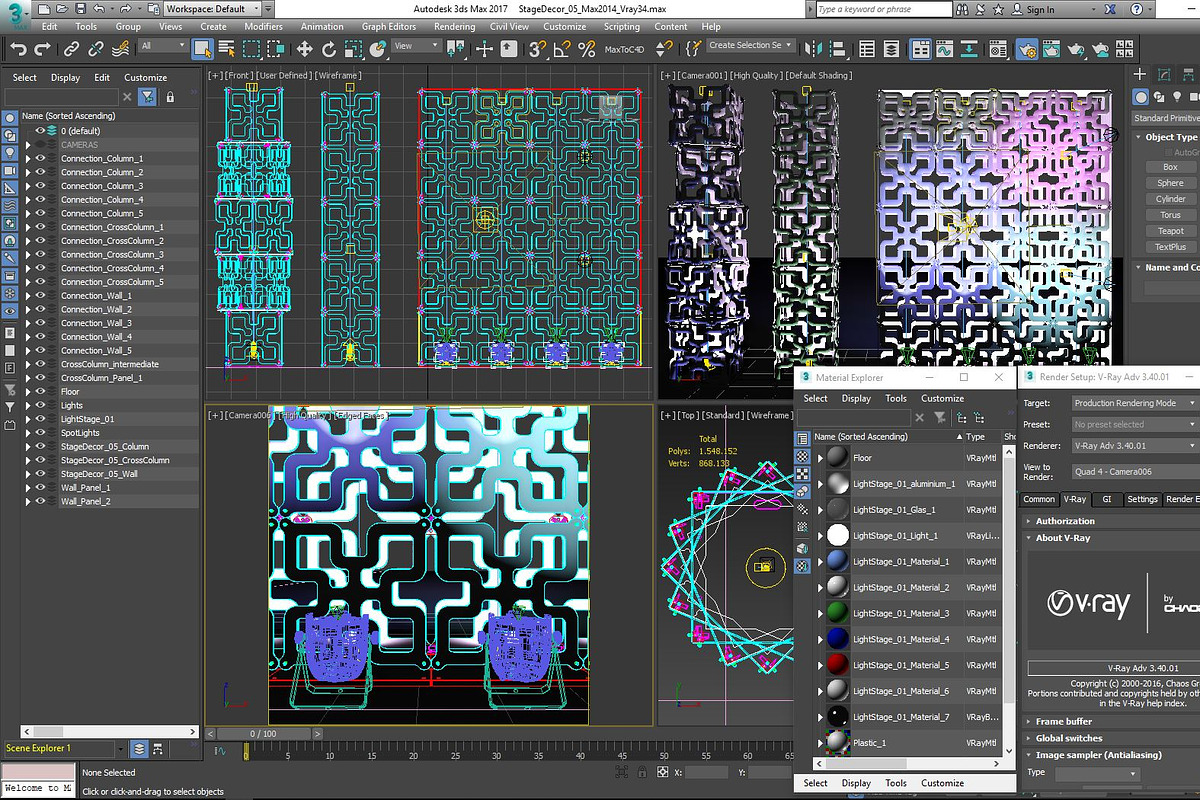Open the View reference coordinate dropdown

417,46
